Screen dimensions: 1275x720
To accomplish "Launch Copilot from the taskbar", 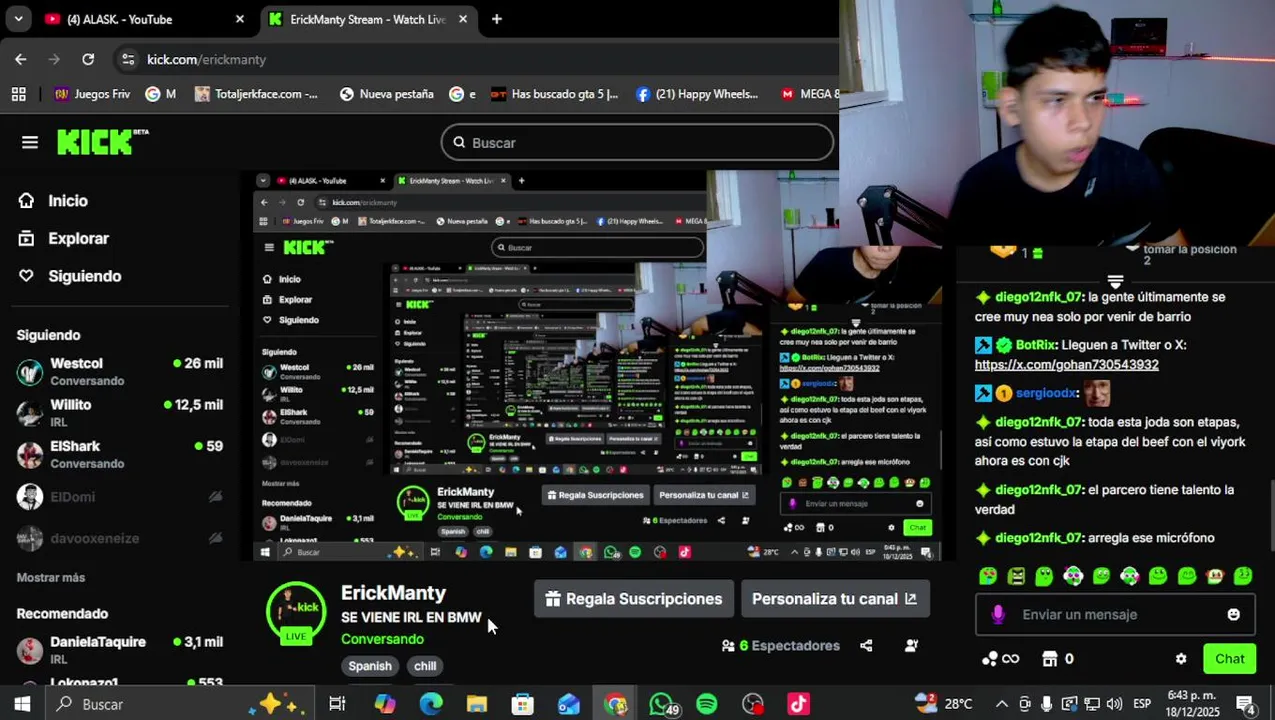I will pos(384,704).
